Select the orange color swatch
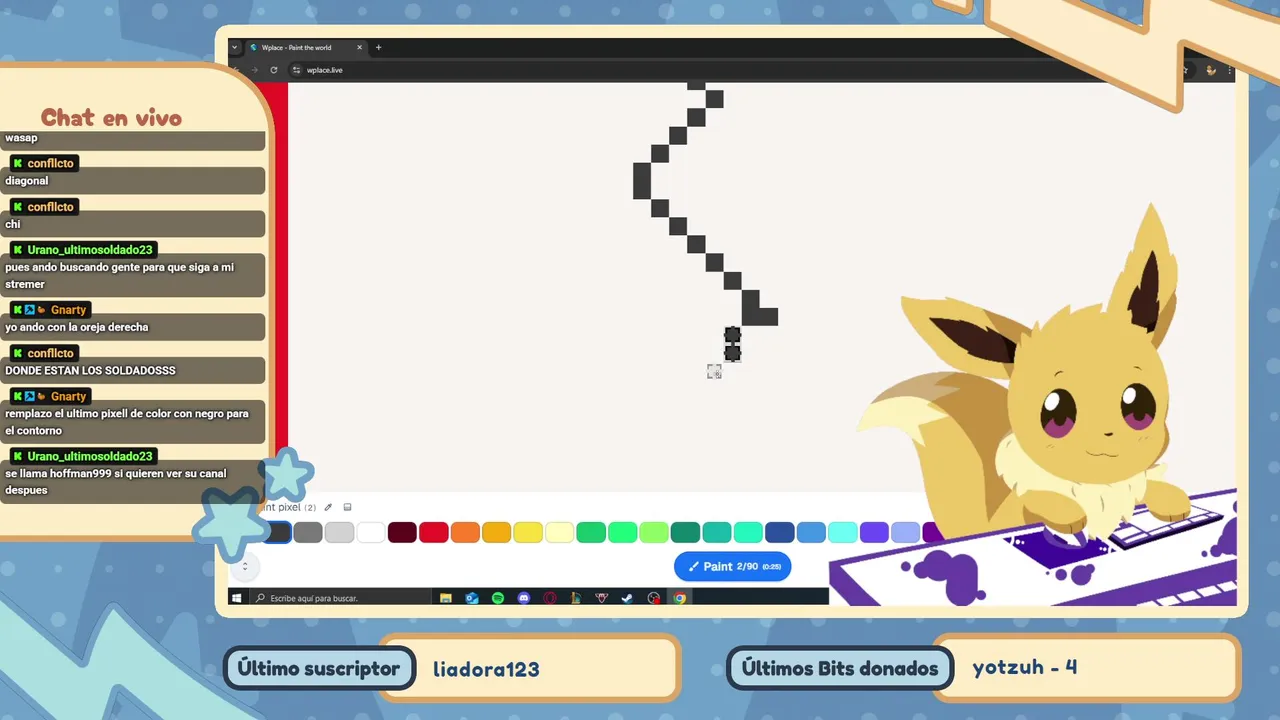The width and height of the screenshot is (1280, 720). pyautogui.click(x=465, y=532)
